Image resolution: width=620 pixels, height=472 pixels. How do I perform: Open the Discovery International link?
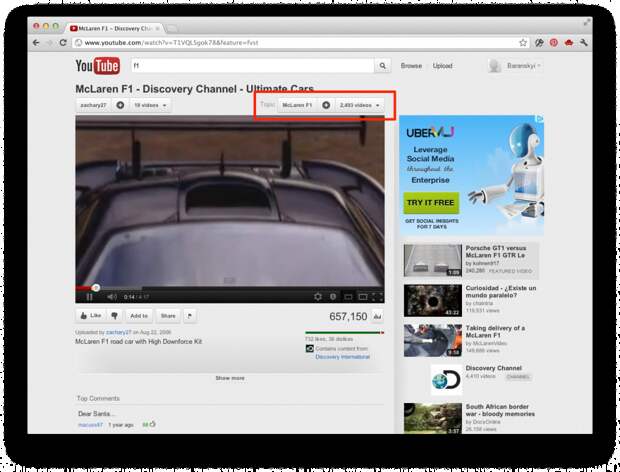click(342, 357)
